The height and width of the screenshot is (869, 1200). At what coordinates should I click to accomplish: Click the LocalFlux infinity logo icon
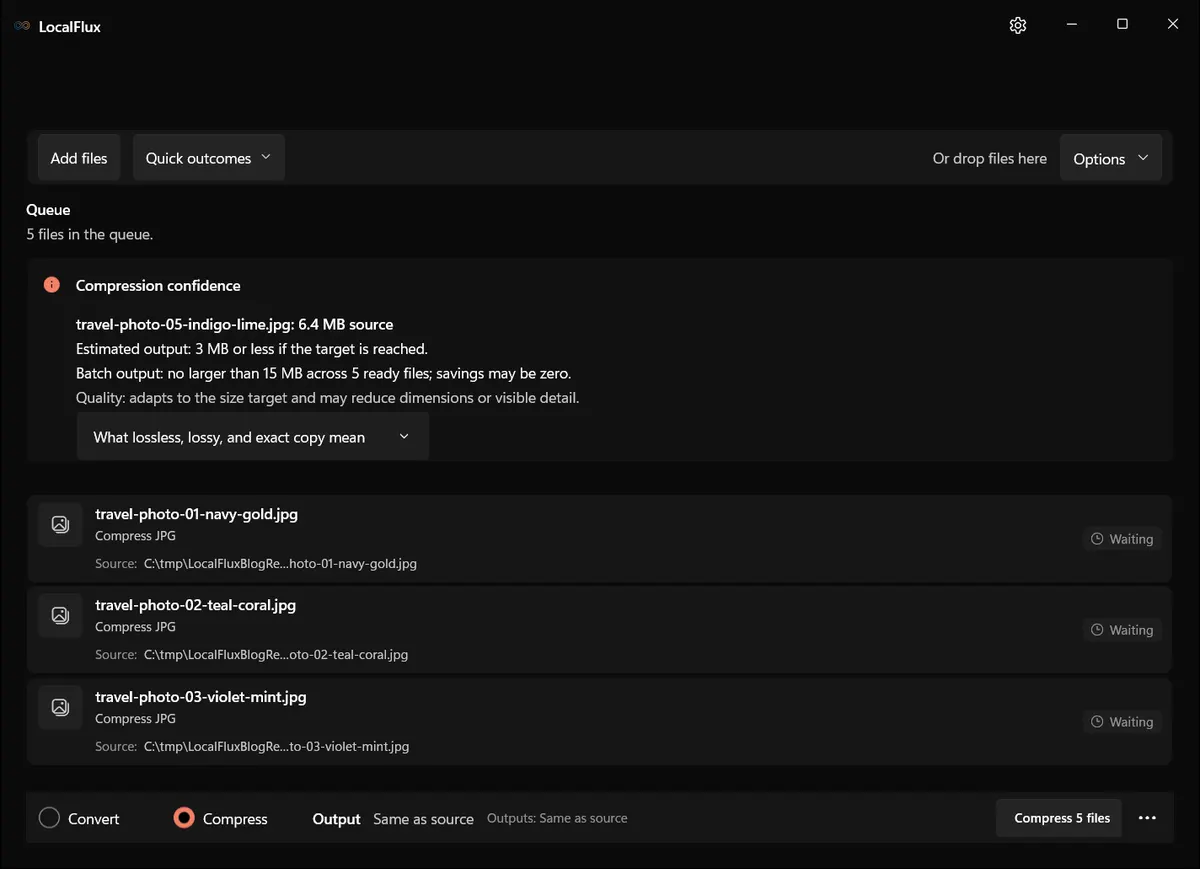[22, 26]
